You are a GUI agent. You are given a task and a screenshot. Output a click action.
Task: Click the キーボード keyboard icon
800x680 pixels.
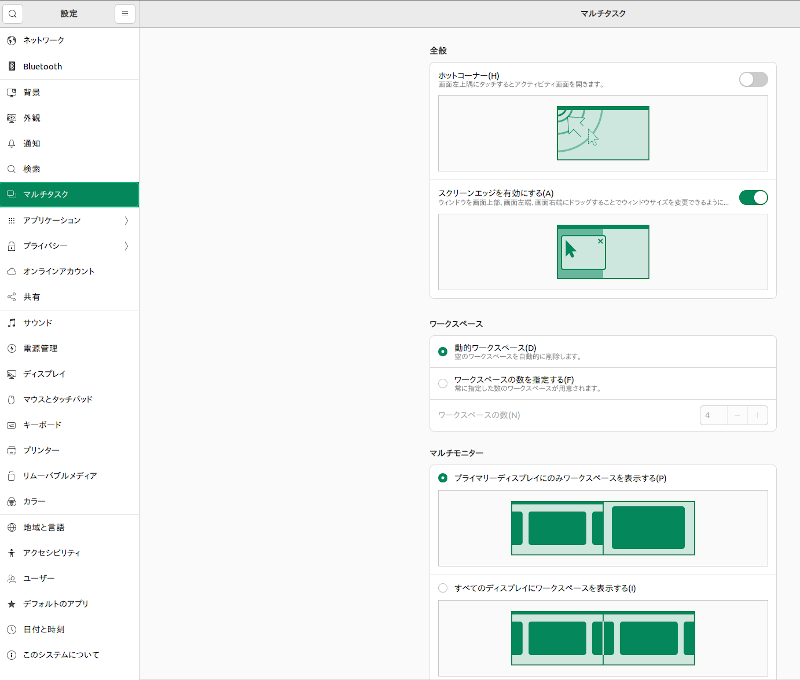pyautogui.click(x=12, y=425)
